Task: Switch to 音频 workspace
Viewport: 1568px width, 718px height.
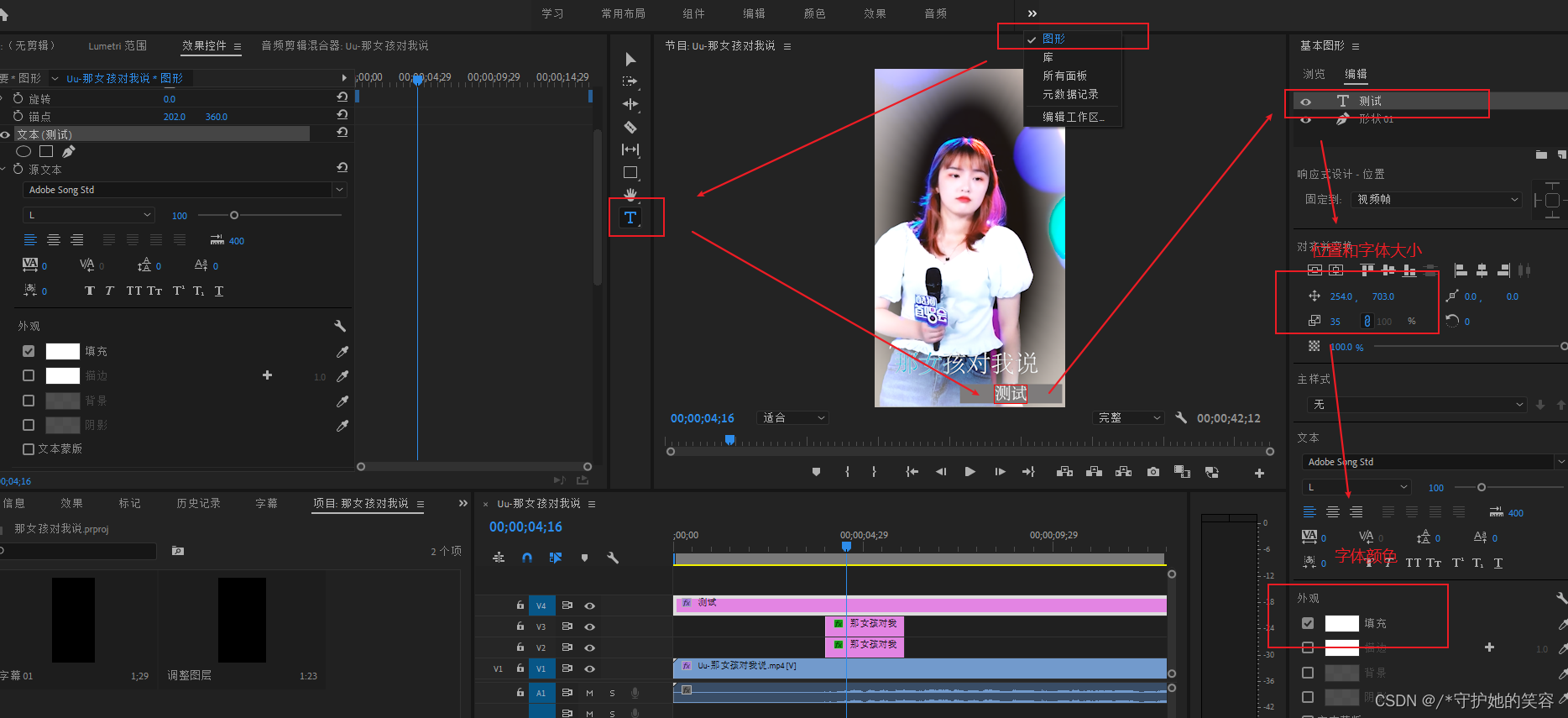Action: click(935, 13)
